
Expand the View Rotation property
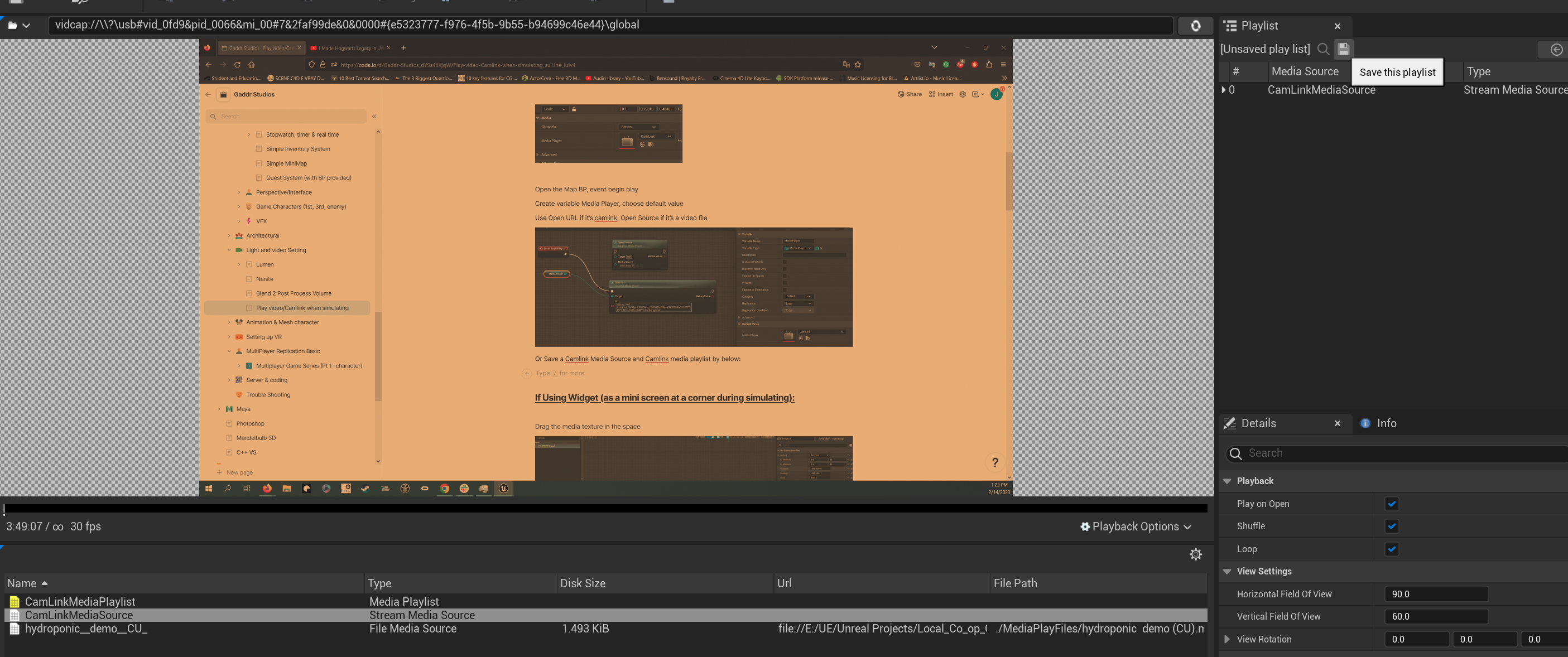(x=1226, y=639)
